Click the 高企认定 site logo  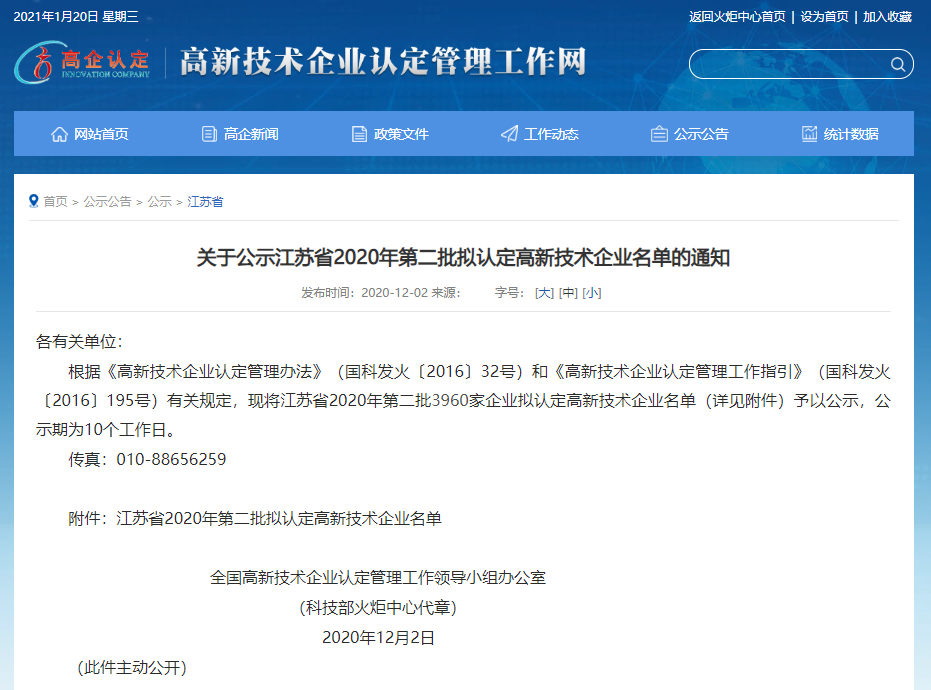(83, 63)
